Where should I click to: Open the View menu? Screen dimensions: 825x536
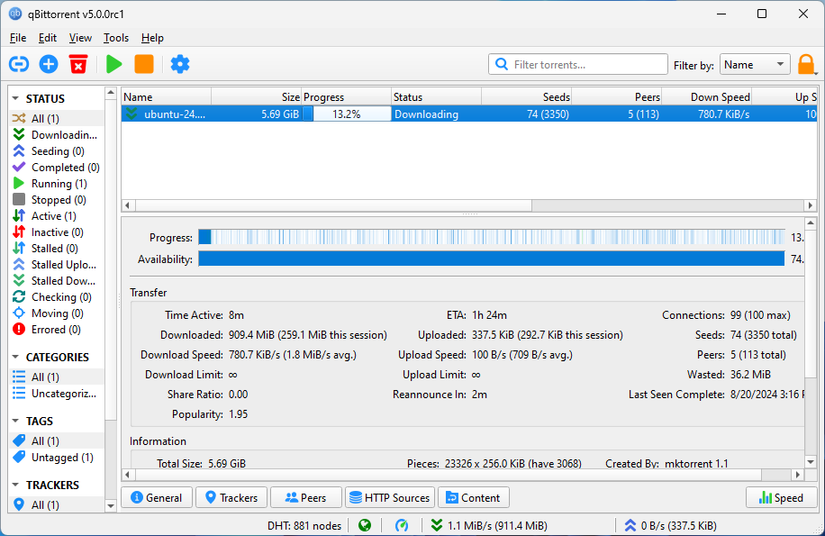[80, 38]
